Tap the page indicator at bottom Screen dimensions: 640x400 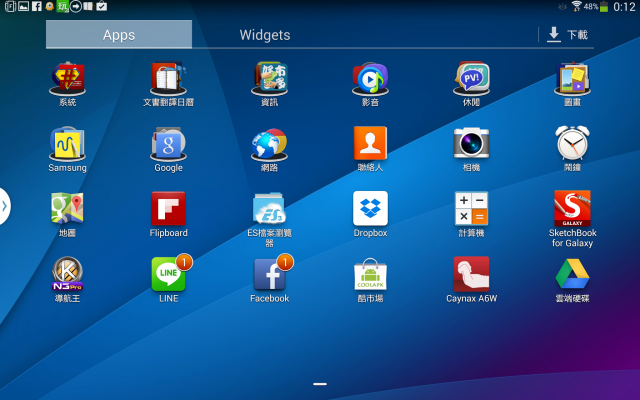[320, 384]
